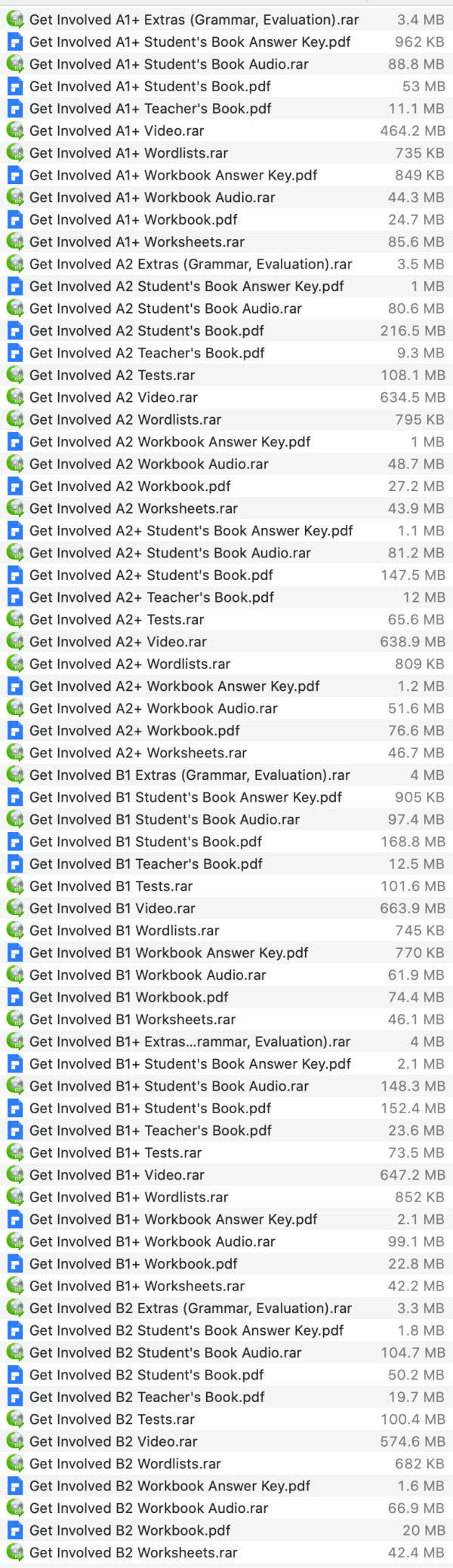Screen dimensions: 453x1568
Task: Click the RAR icon for B2 Worksheets
Action: 14,1552
